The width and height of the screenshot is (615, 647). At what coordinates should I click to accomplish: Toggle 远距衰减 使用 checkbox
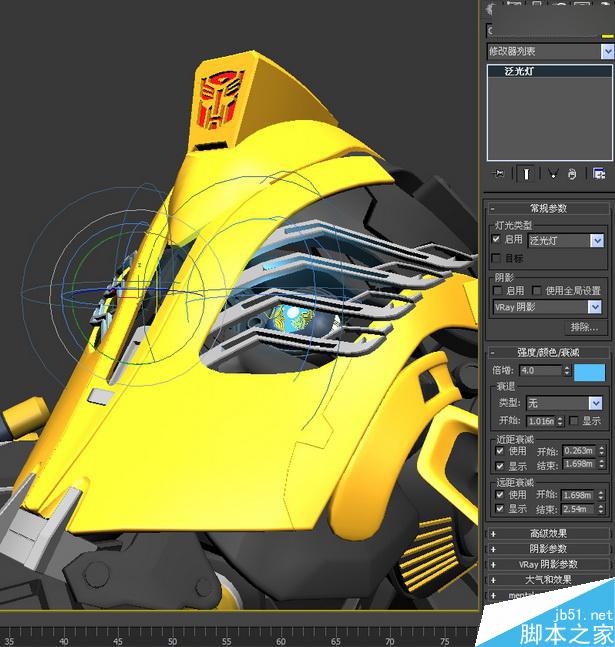click(499, 494)
